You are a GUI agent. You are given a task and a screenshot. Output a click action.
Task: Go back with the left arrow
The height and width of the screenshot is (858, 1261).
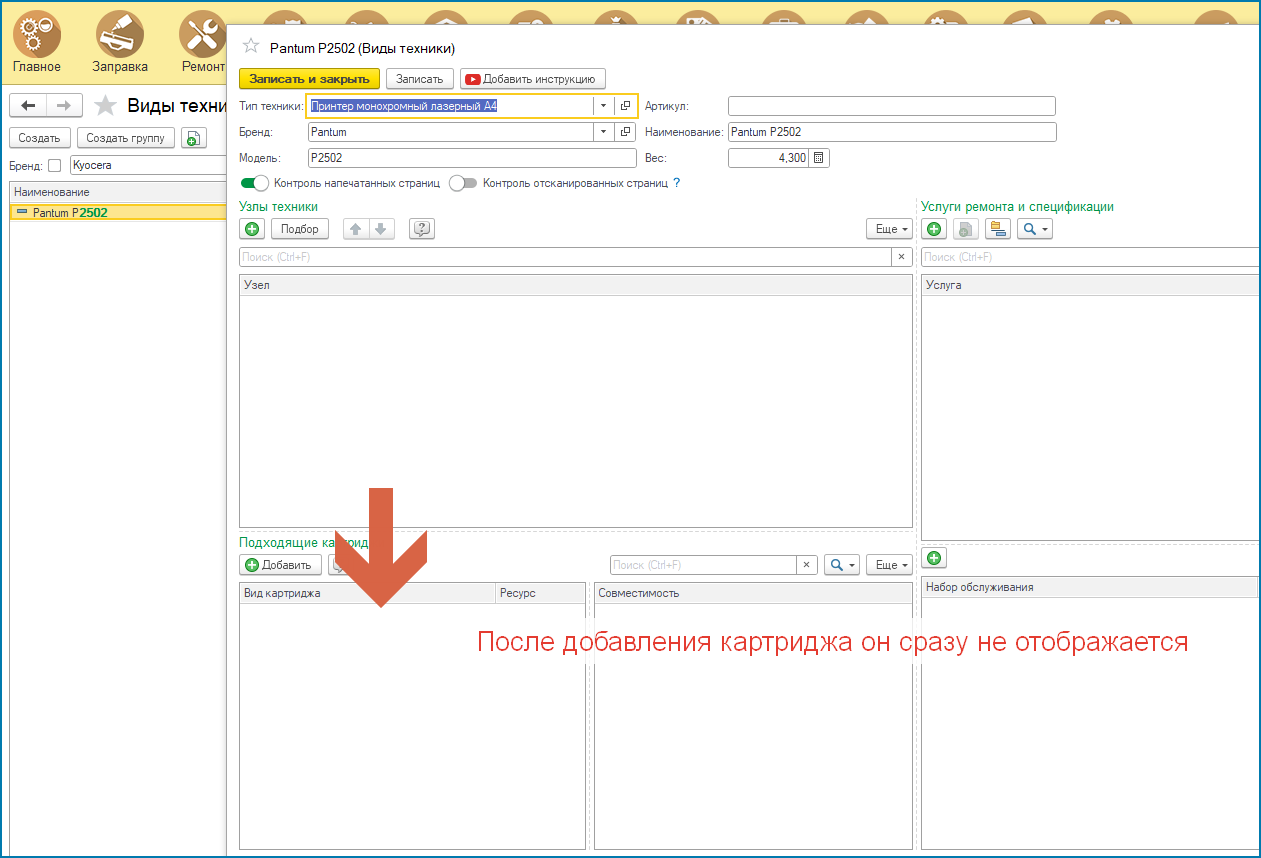28,105
